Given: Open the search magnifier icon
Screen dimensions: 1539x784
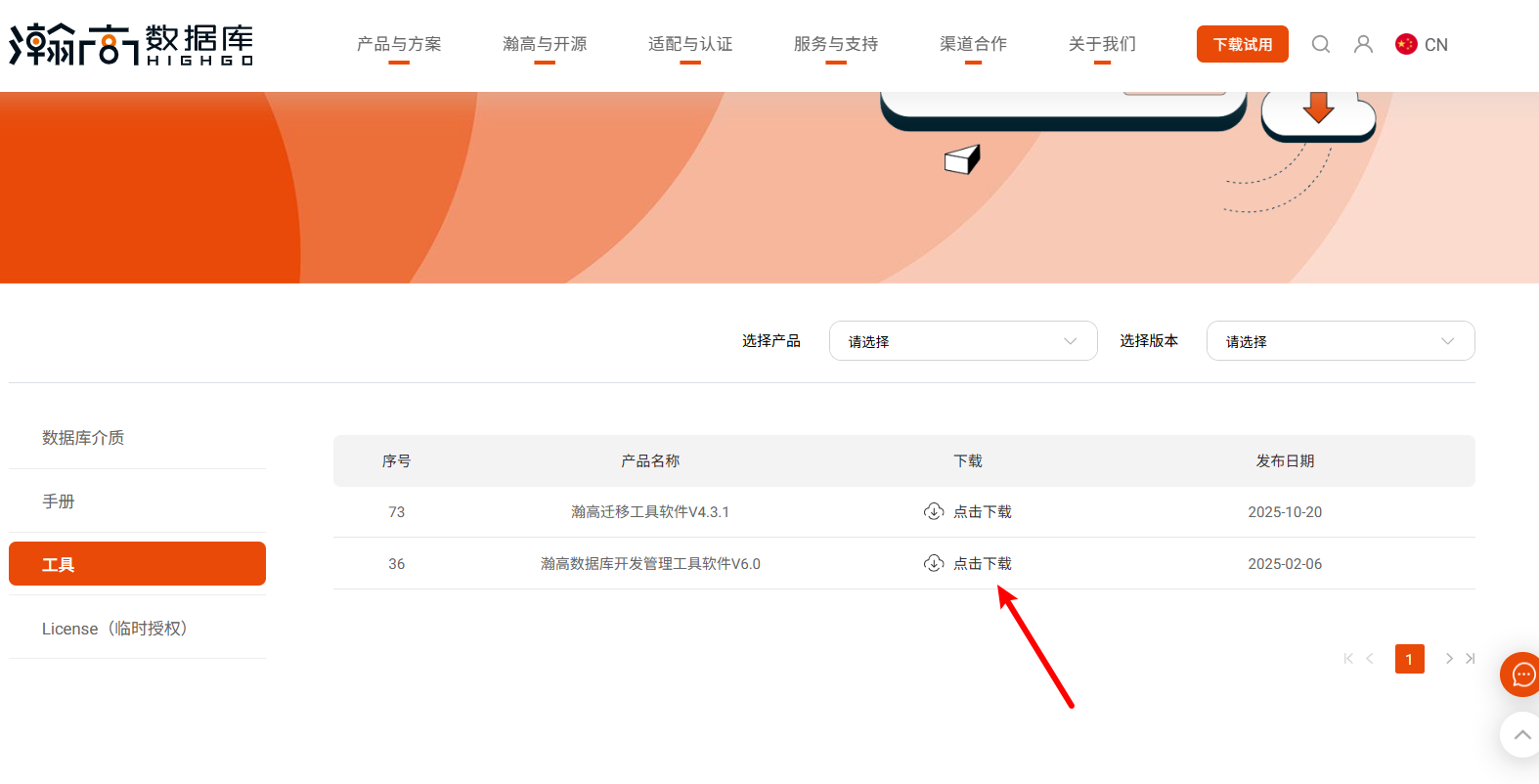Looking at the screenshot, I should [x=1321, y=44].
